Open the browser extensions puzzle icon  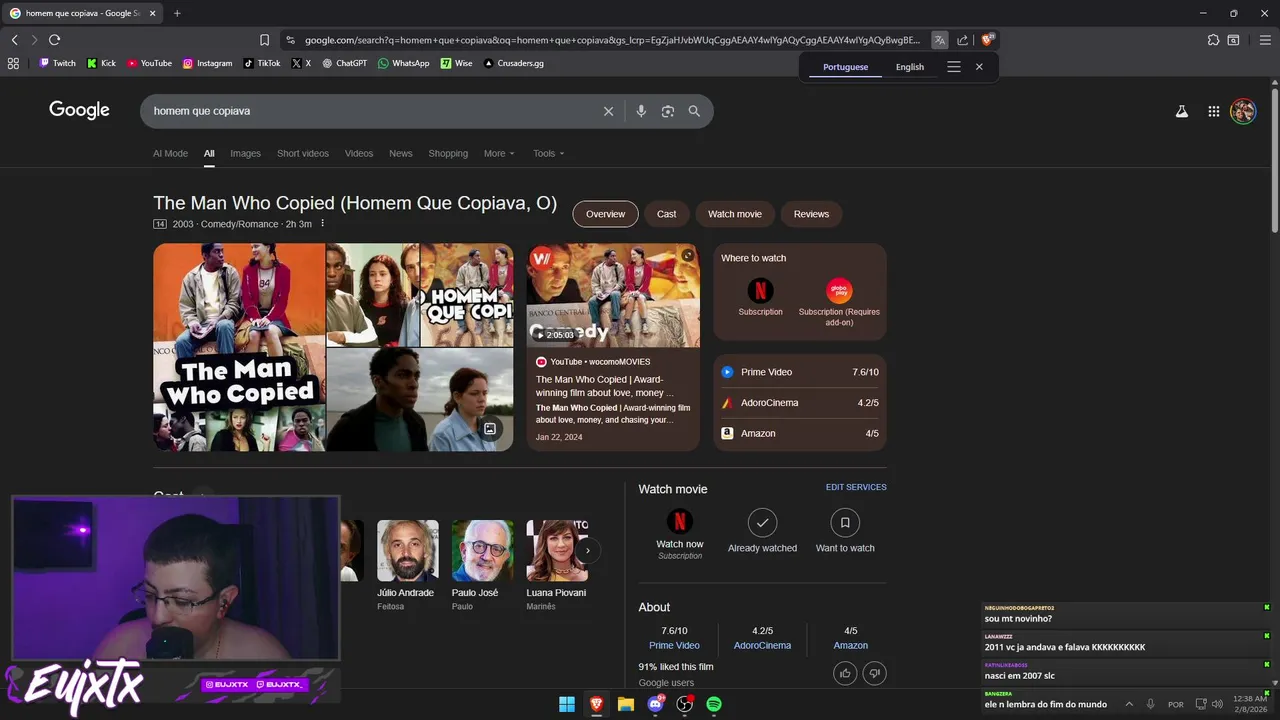[x=1213, y=40]
